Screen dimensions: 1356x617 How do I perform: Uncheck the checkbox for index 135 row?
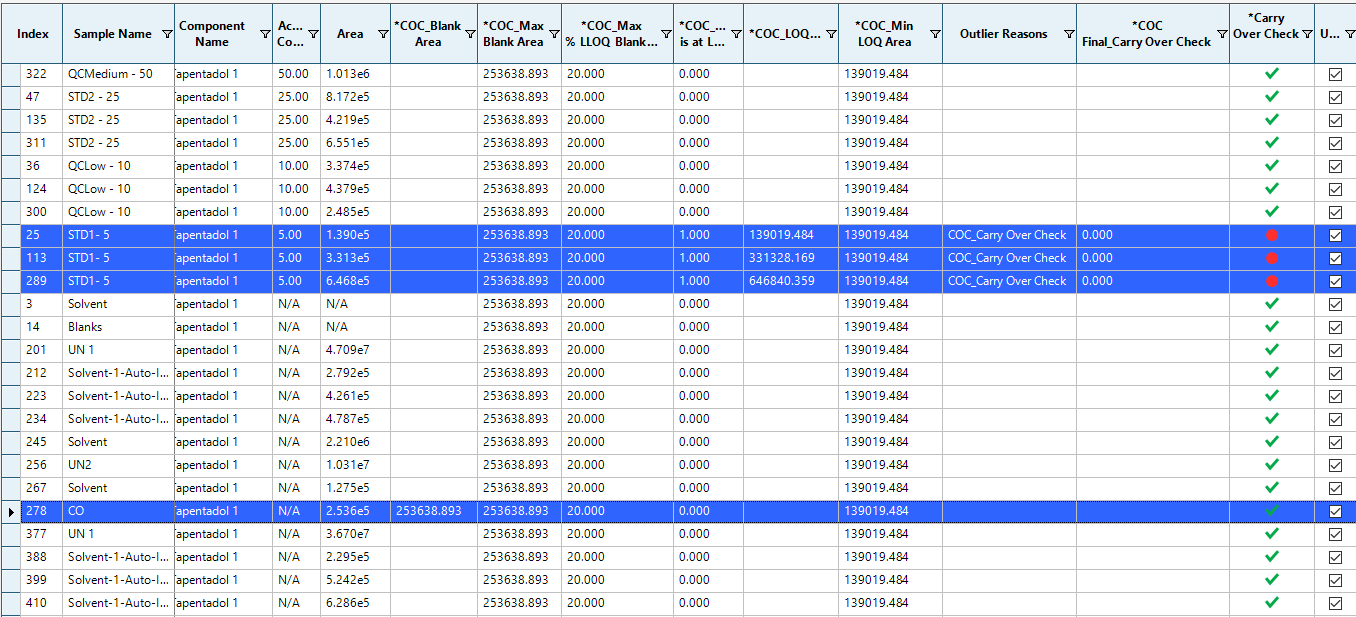1335,120
